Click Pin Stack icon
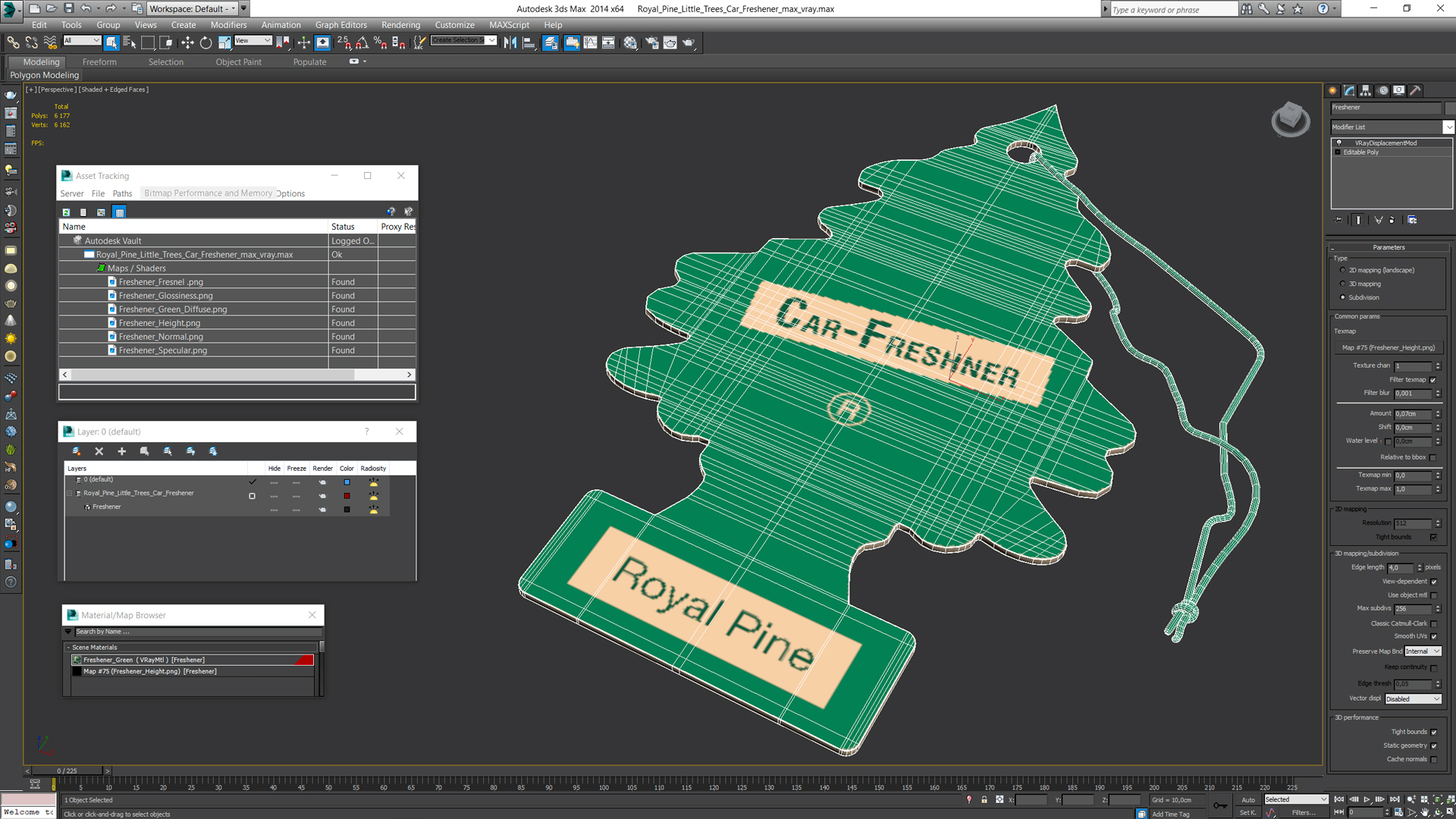This screenshot has height=819, width=1456. coord(1338,220)
